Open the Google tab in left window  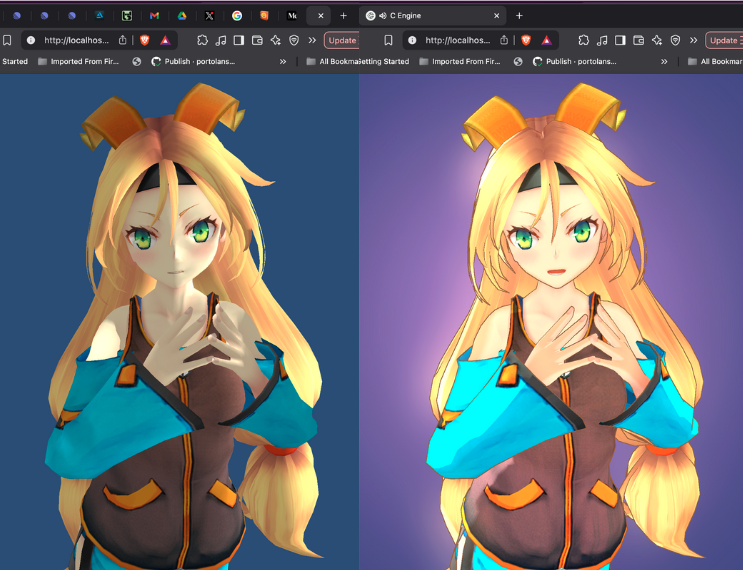tap(237, 16)
